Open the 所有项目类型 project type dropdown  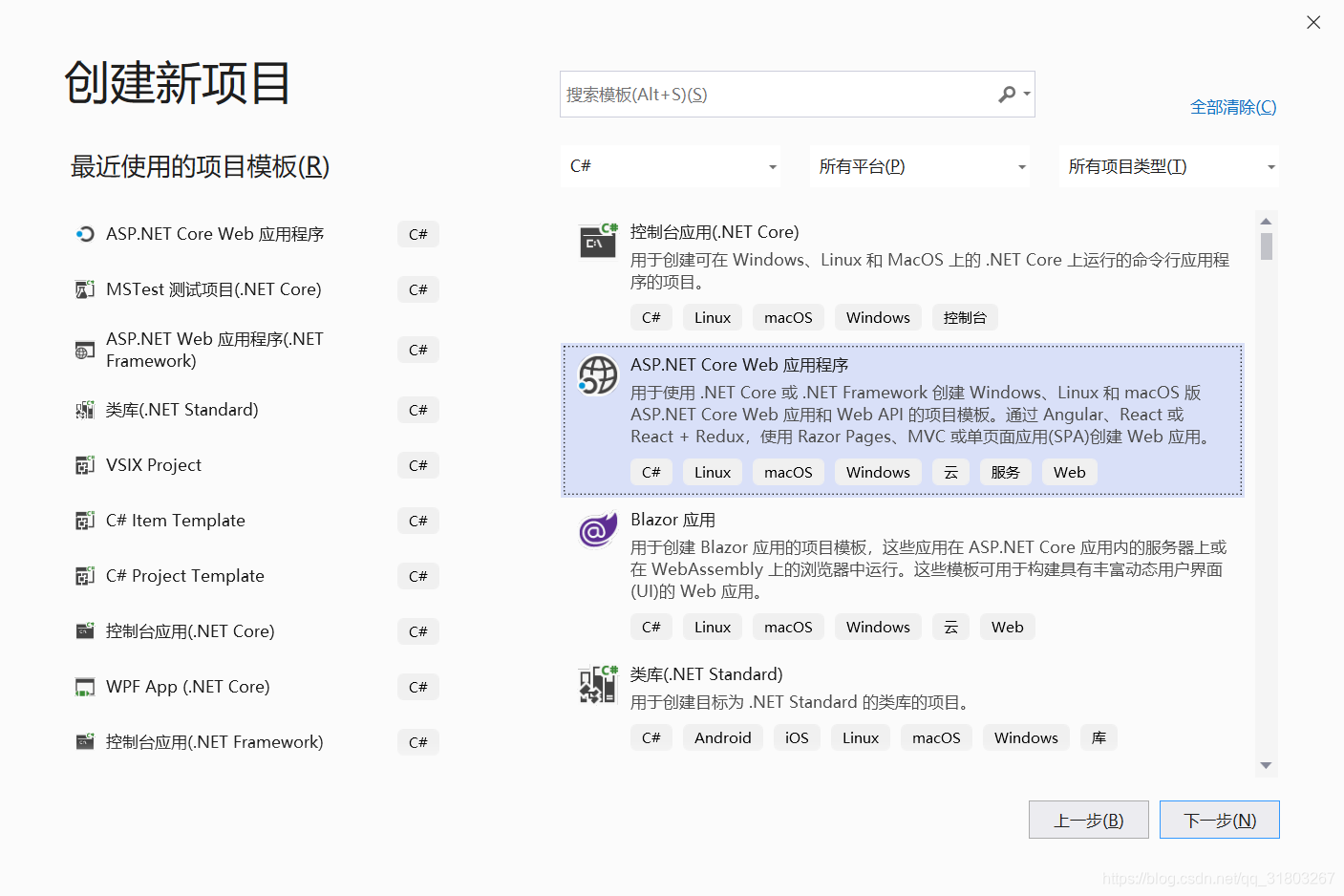(1169, 166)
